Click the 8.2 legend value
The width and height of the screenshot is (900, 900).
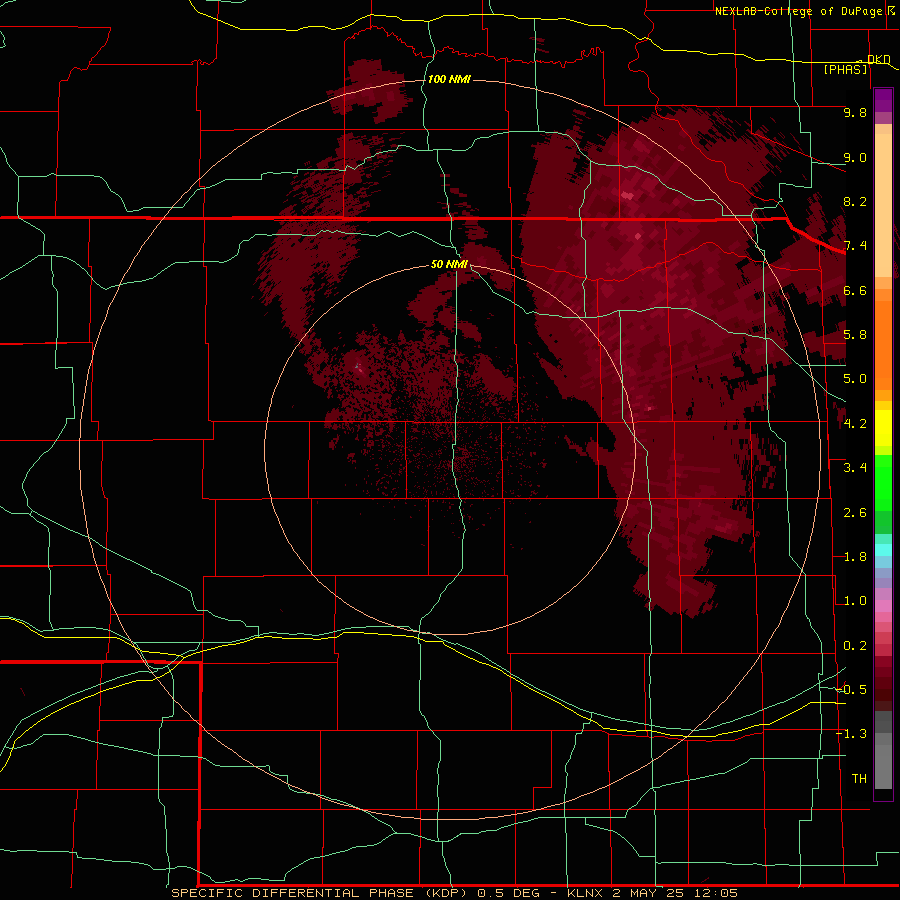click(855, 201)
